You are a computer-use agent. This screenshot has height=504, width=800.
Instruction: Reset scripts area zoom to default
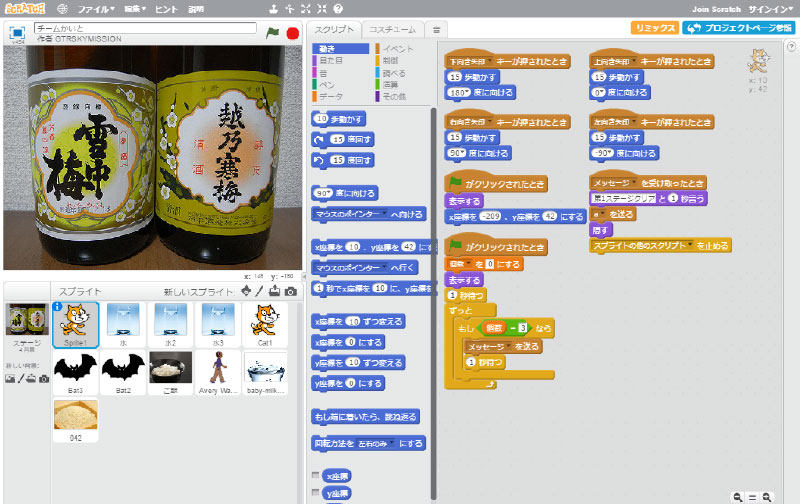(x=752, y=497)
